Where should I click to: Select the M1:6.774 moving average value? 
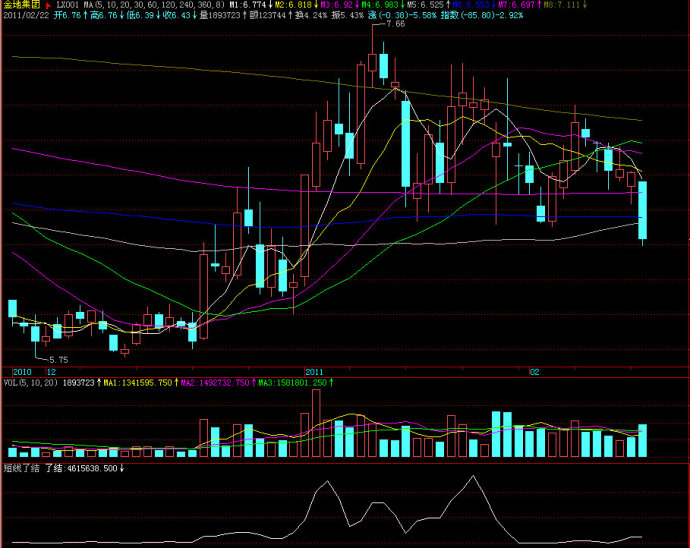coord(248,5)
